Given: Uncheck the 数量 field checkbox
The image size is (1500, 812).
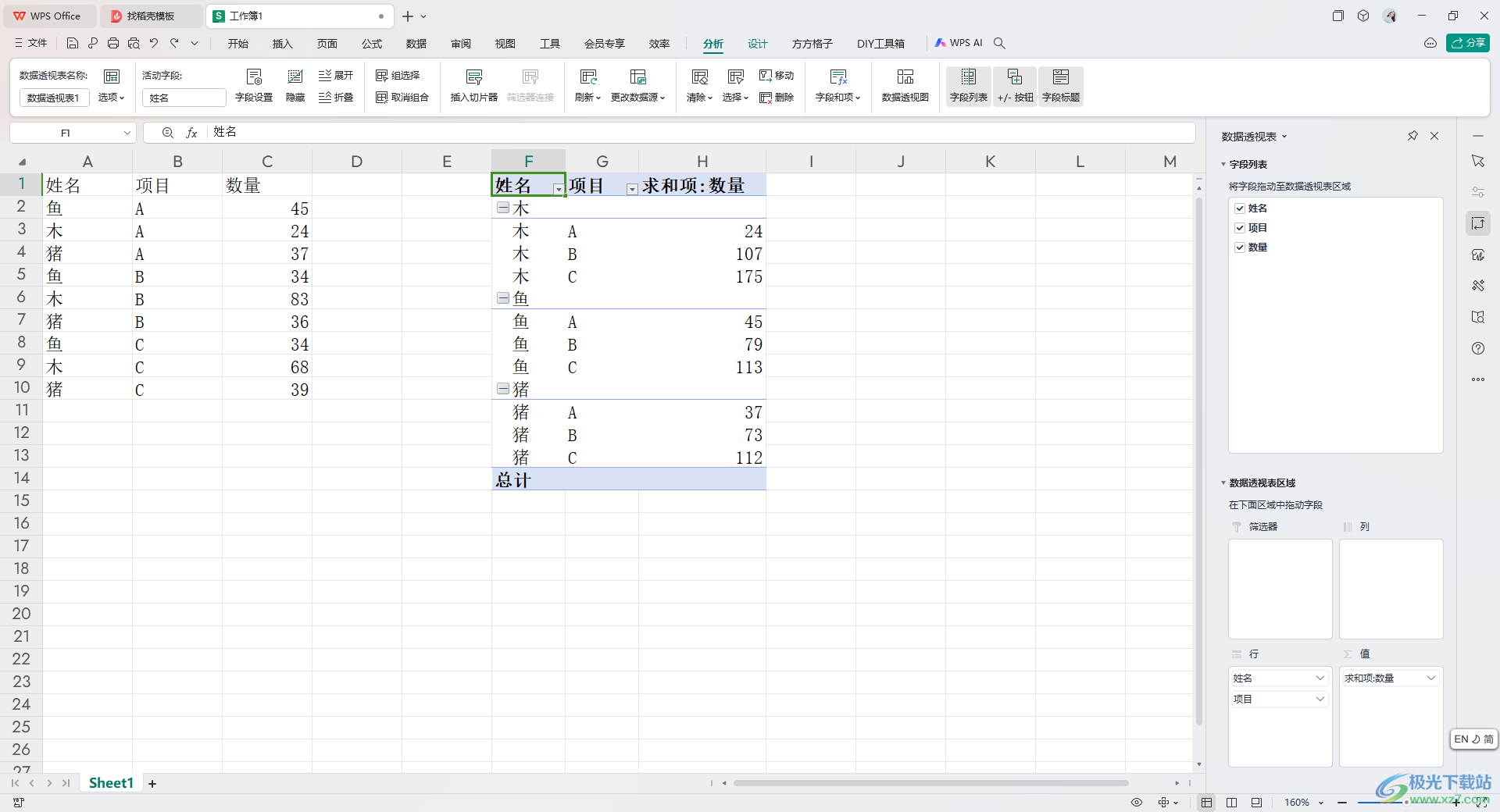Looking at the screenshot, I should point(1240,248).
